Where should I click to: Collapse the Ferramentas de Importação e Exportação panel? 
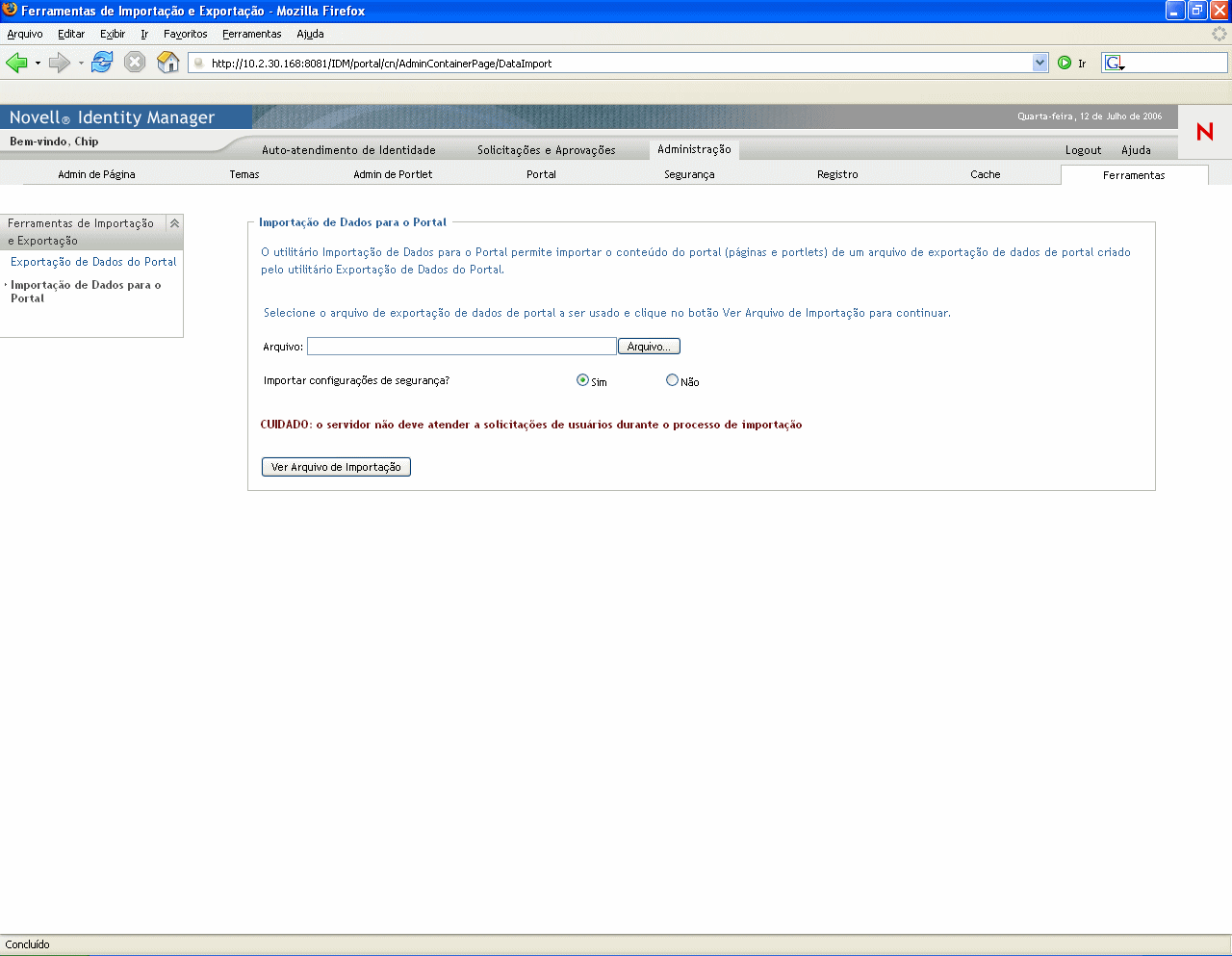(174, 223)
